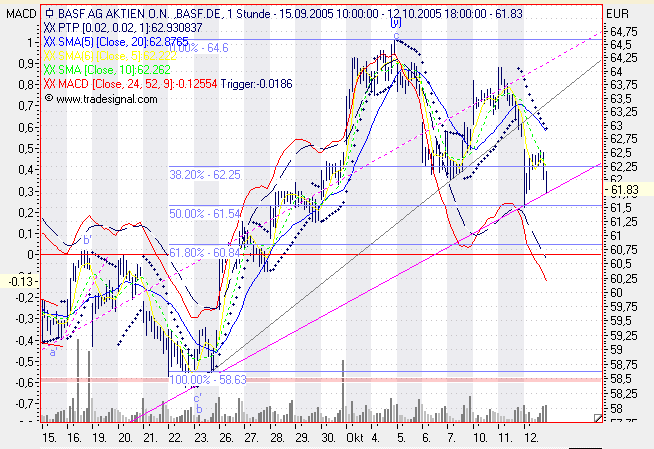The image size is (654, 449).
Task: Click the green XX icon beside SMA Close 10
Action: click(x=49, y=70)
